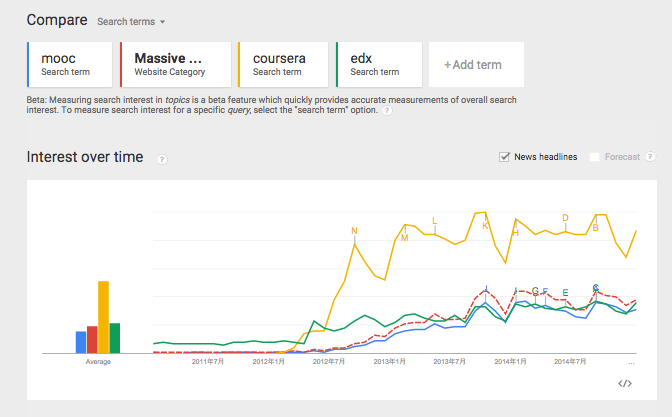Click the +Add term button

(x=476, y=64)
